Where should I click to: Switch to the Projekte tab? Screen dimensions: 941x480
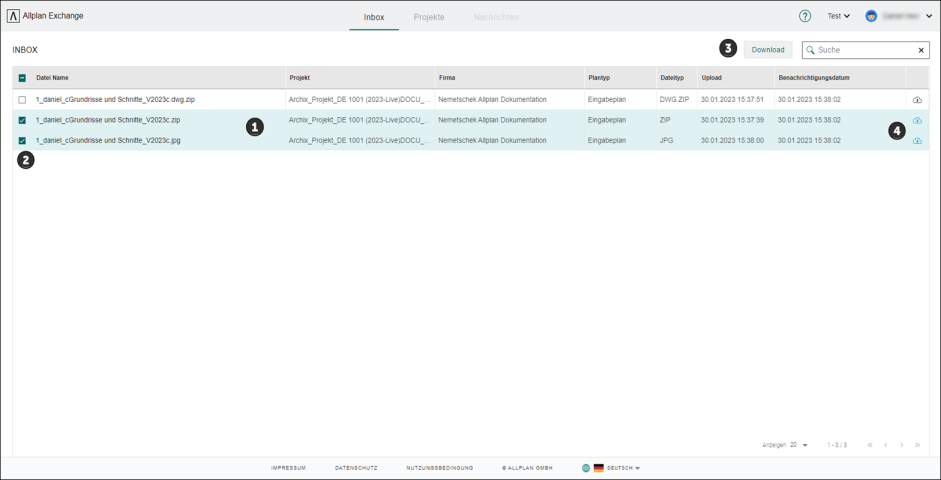(429, 17)
